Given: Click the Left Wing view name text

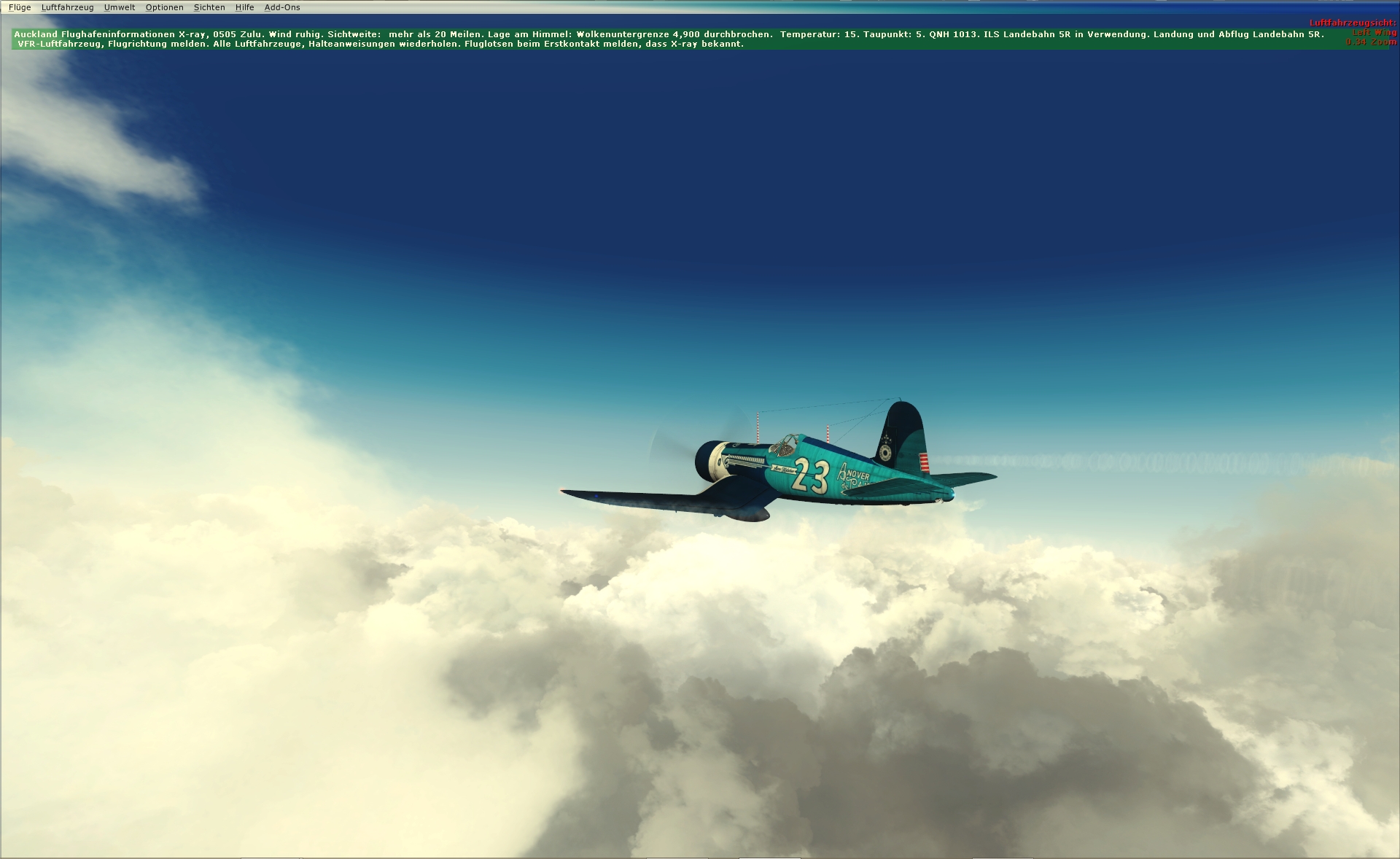Looking at the screenshot, I should coord(1374,33).
